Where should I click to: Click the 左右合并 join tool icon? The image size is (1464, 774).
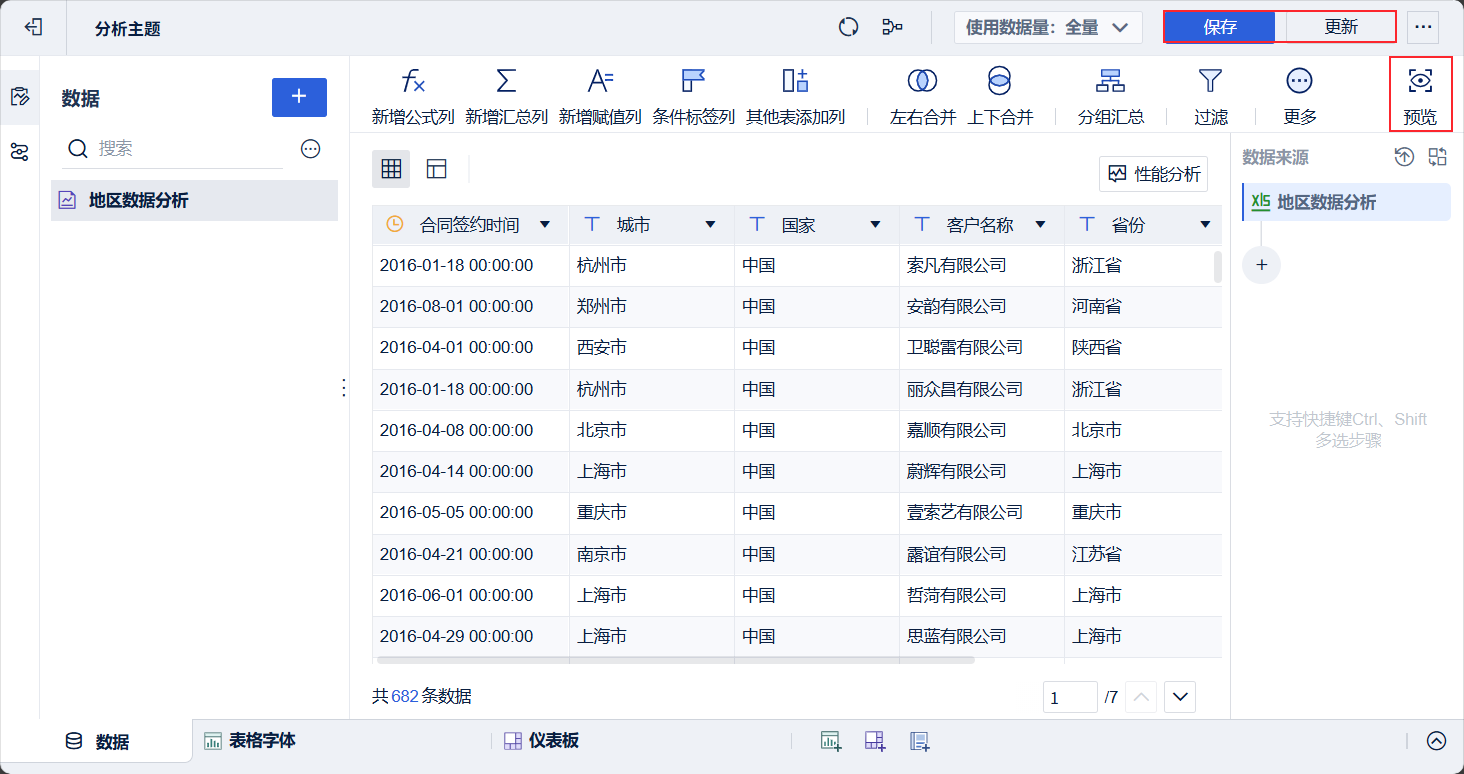click(921, 93)
